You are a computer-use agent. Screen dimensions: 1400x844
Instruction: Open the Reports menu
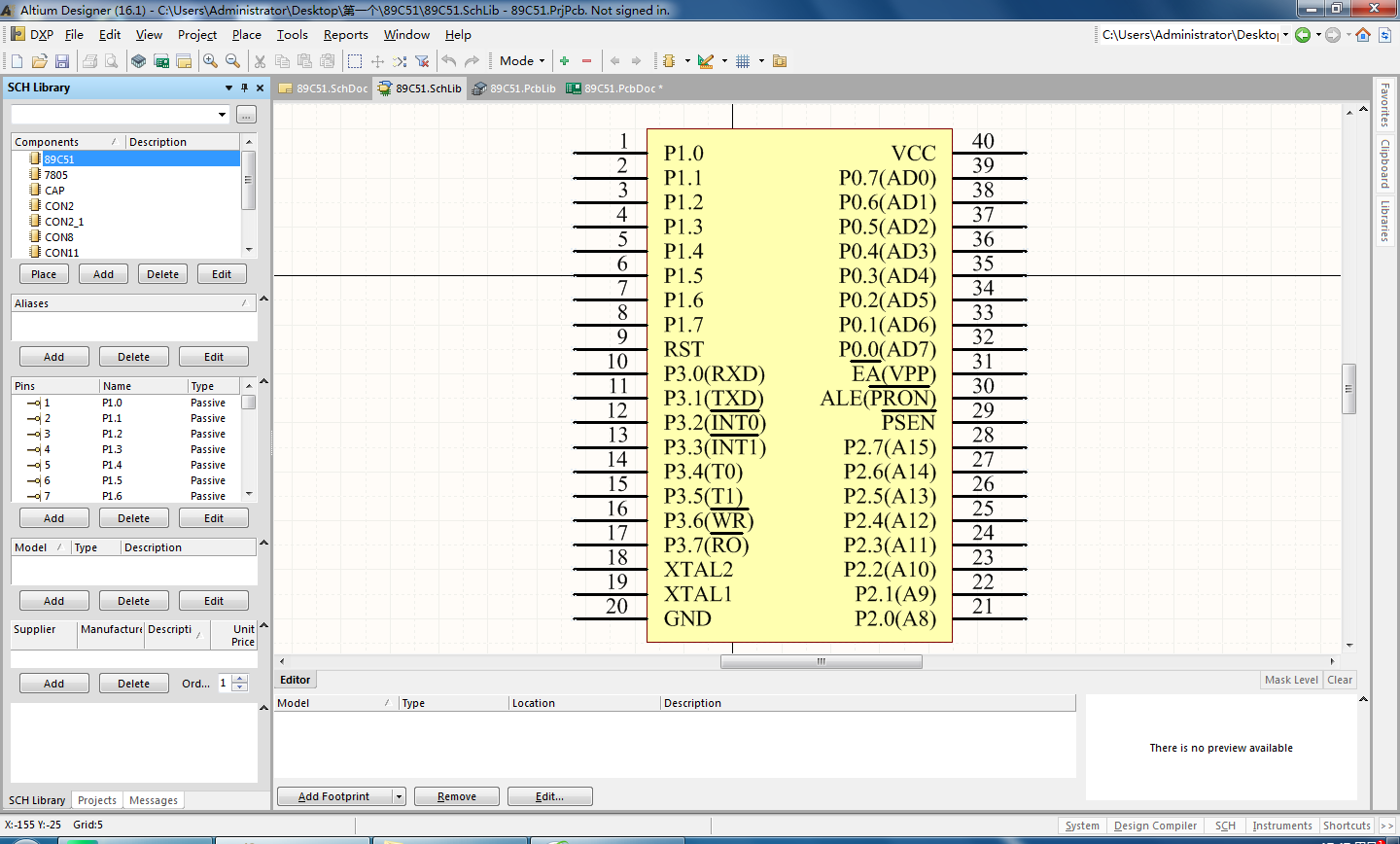click(345, 35)
